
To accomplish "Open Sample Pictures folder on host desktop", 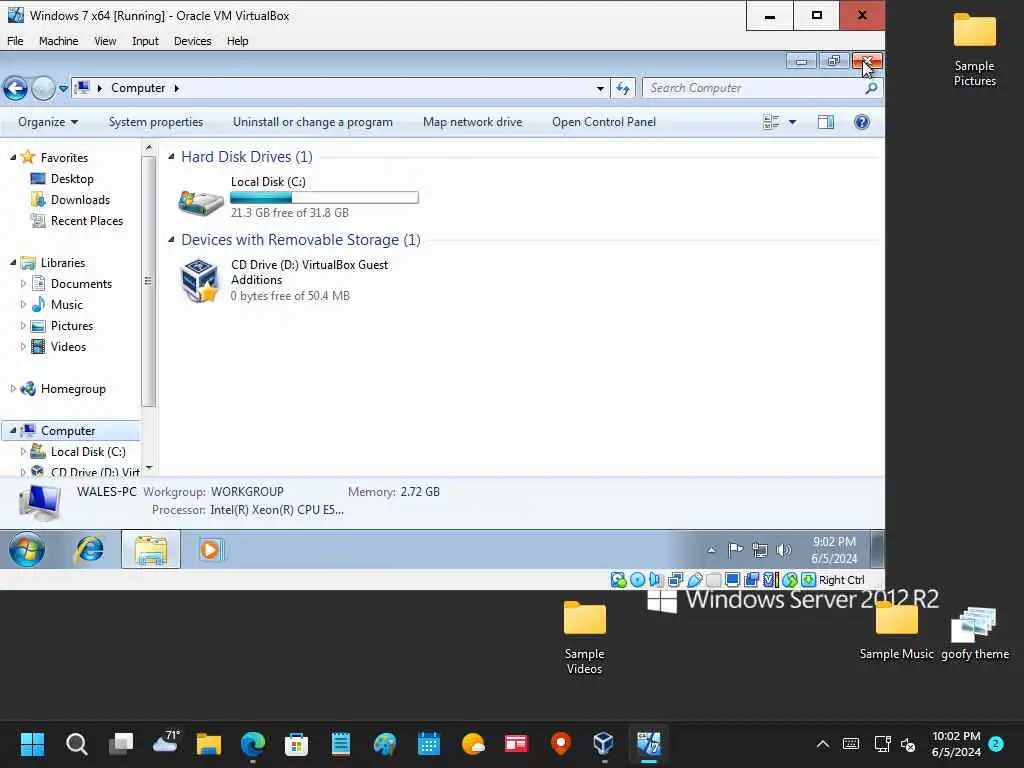I will pos(974,50).
